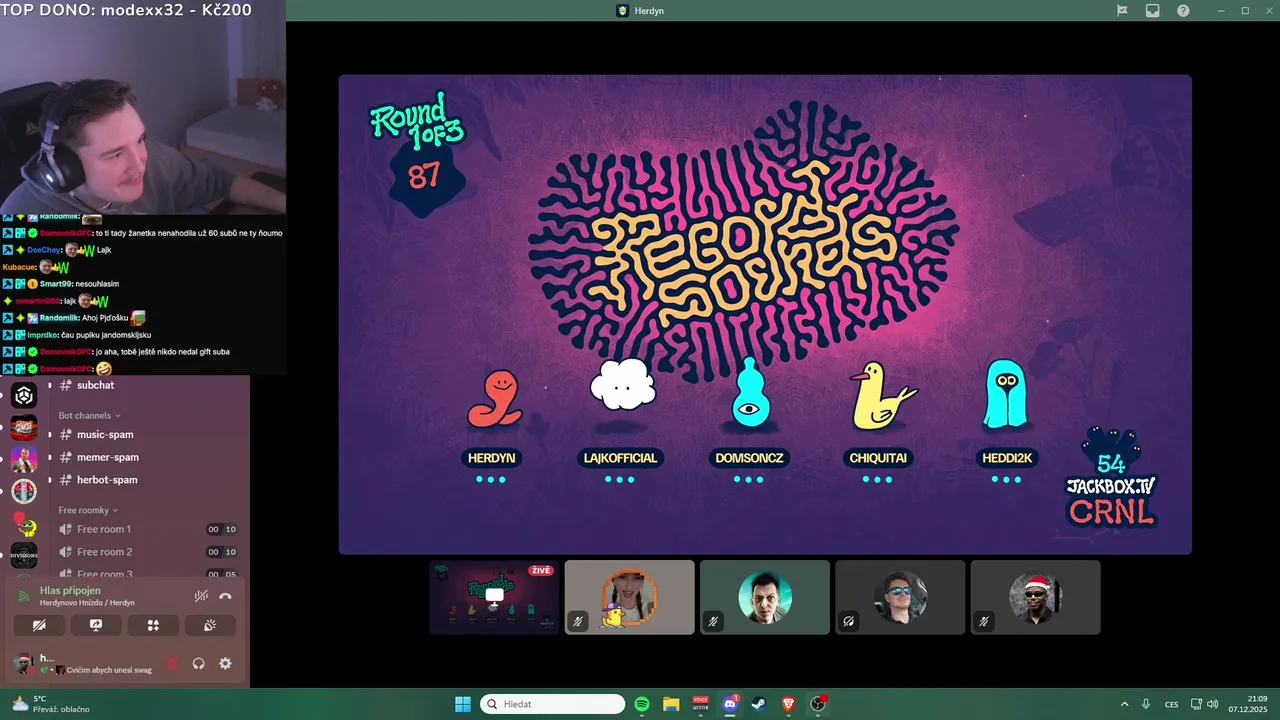Screen dimensions: 1280x720
Task: Click the HERDYN player name label
Action: pyautogui.click(x=491, y=458)
